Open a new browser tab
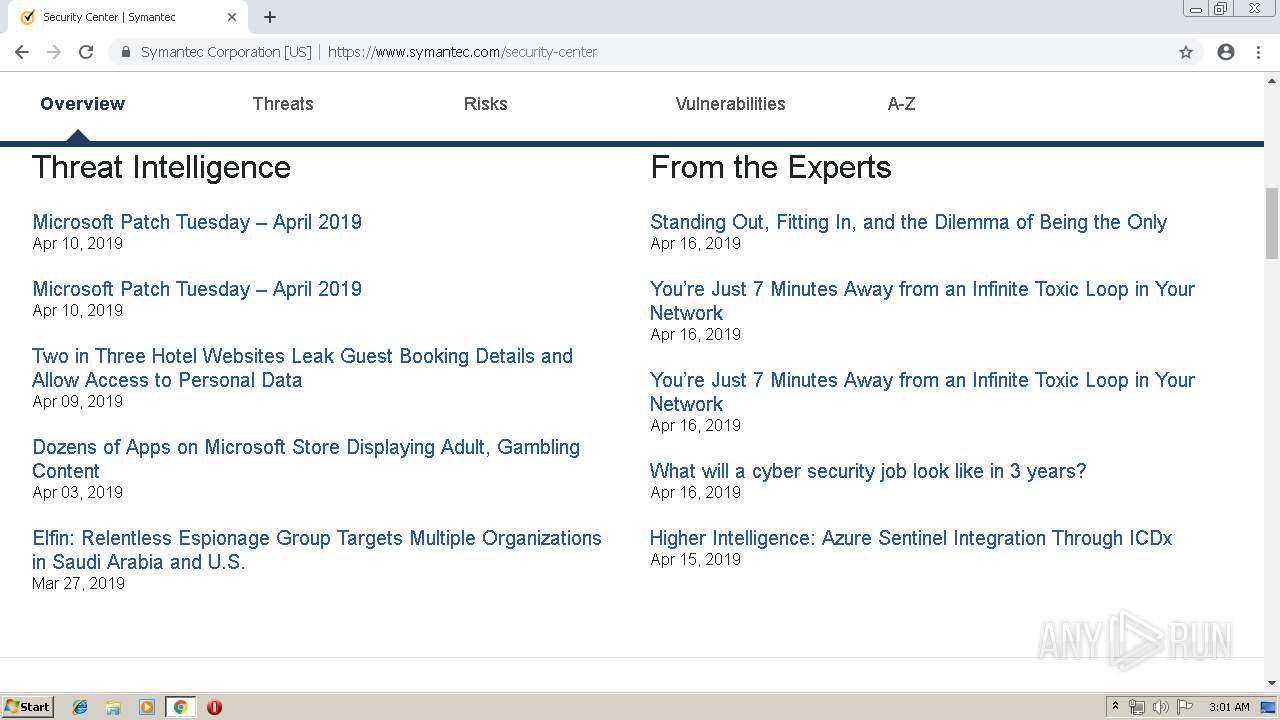 point(270,17)
